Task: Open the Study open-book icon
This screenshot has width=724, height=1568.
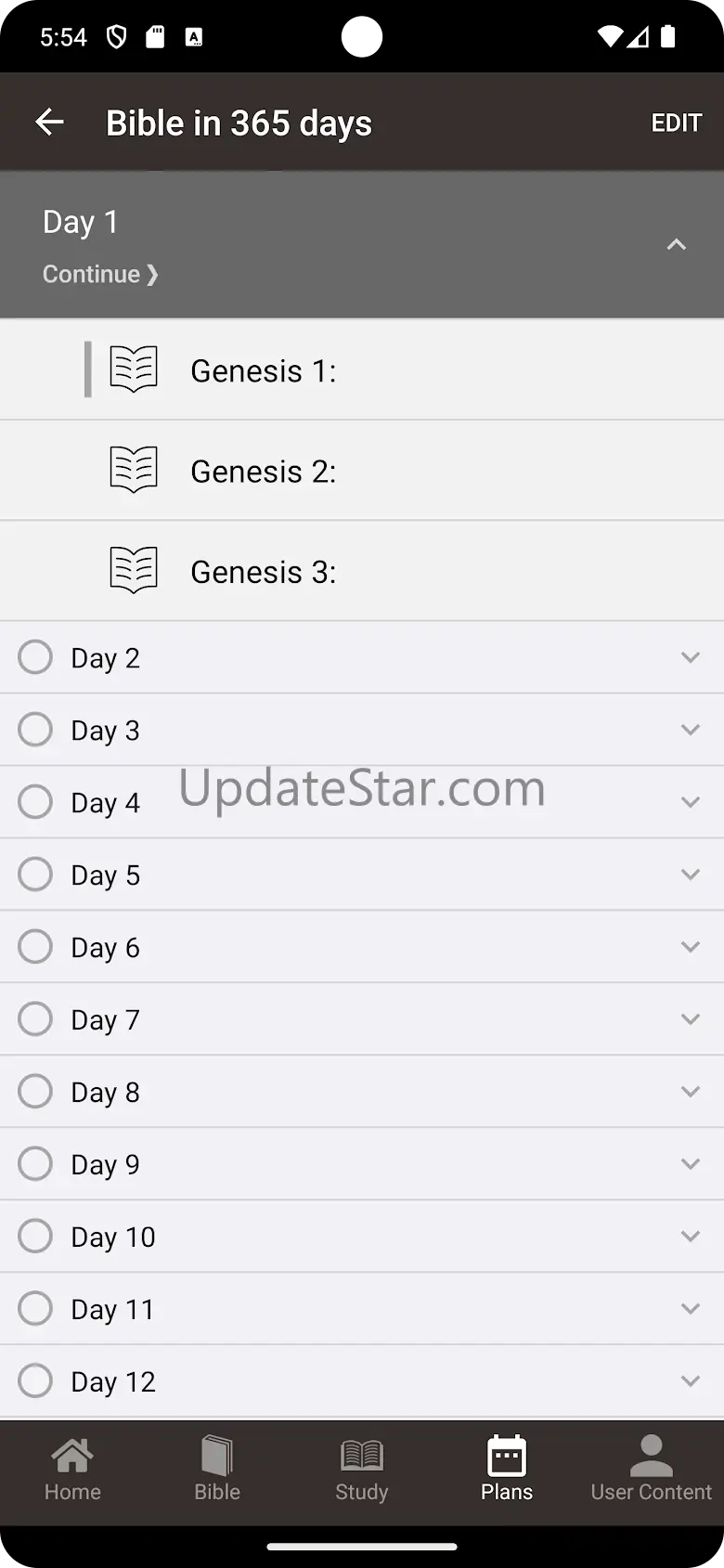Action: click(362, 1455)
